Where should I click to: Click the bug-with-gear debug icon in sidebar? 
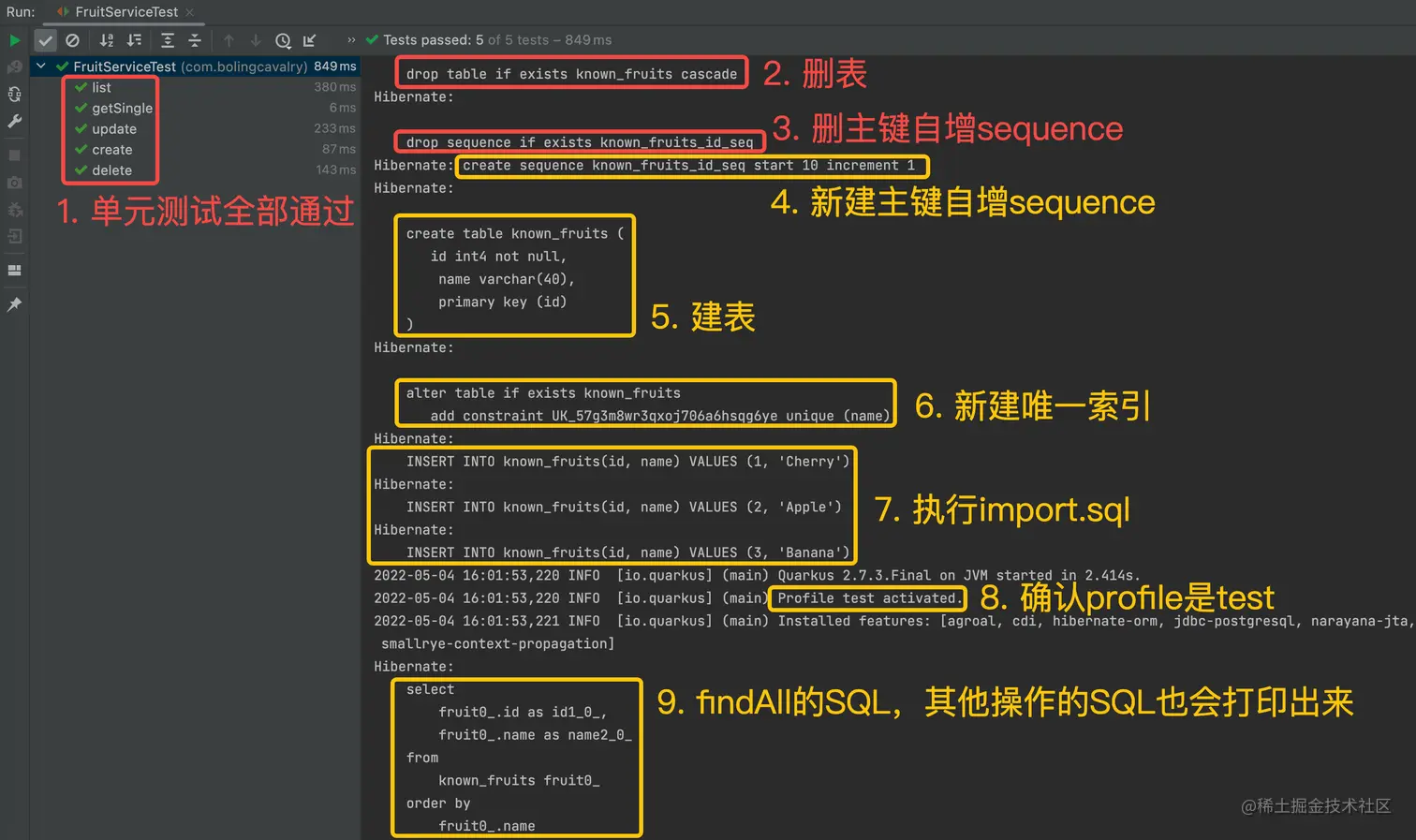[14, 210]
